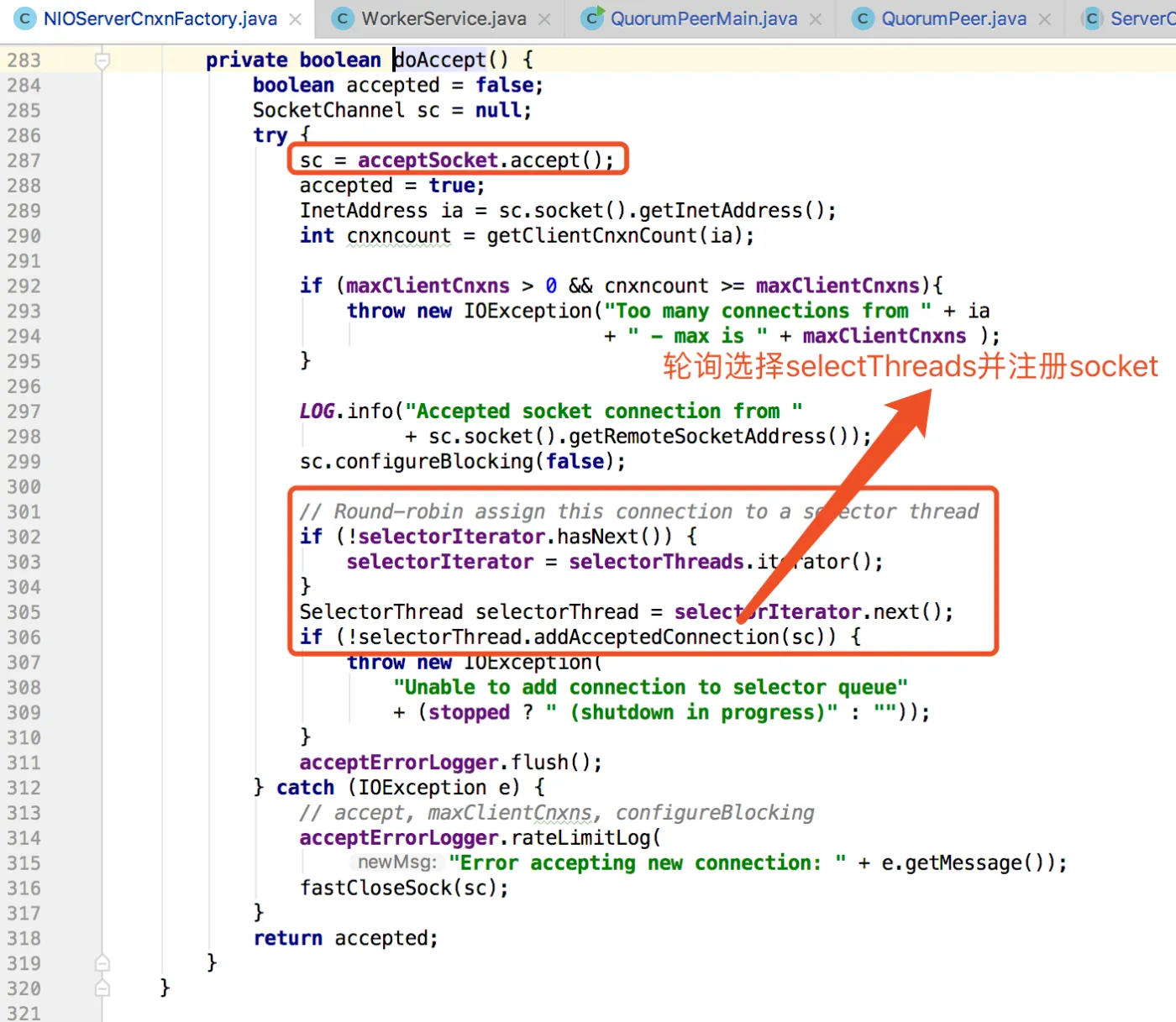The image size is (1176, 1022).
Task: Switch to the WorkerService.java tab
Action: point(444,18)
